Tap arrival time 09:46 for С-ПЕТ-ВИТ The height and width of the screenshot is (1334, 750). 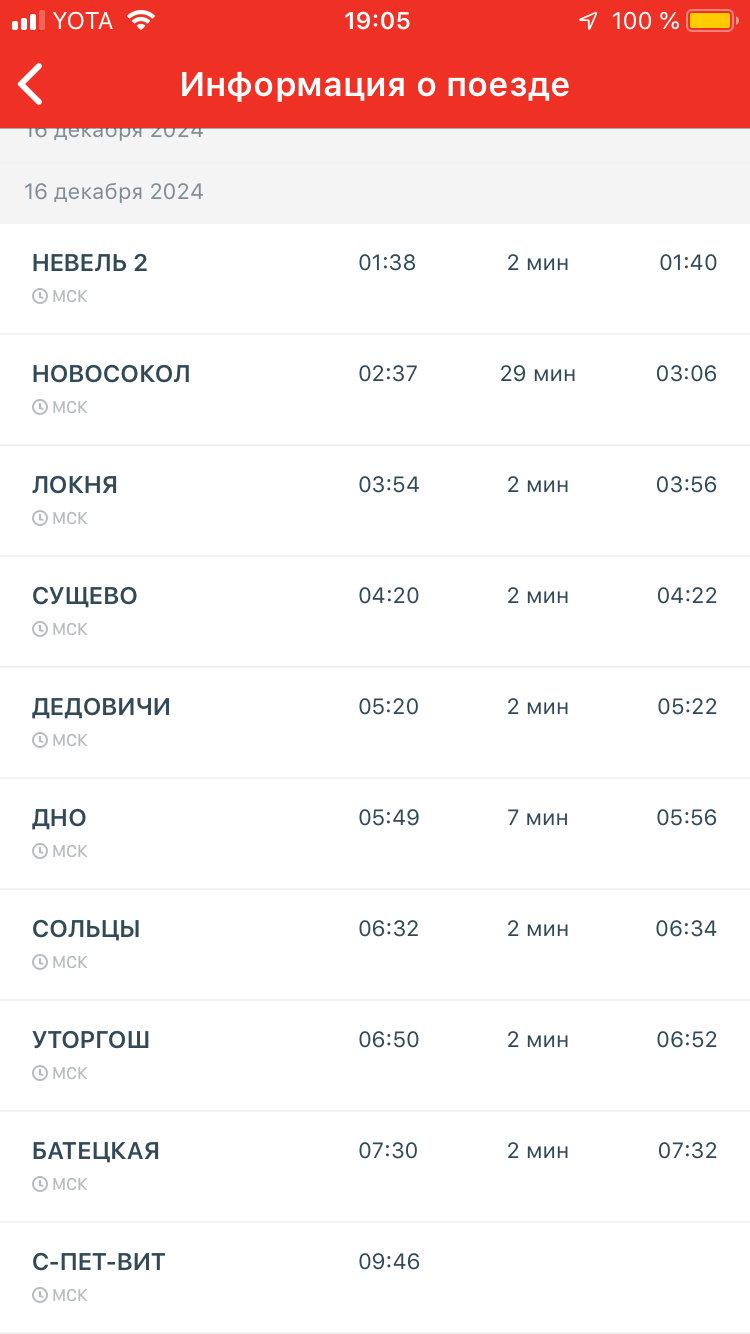click(x=389, y=1262)
